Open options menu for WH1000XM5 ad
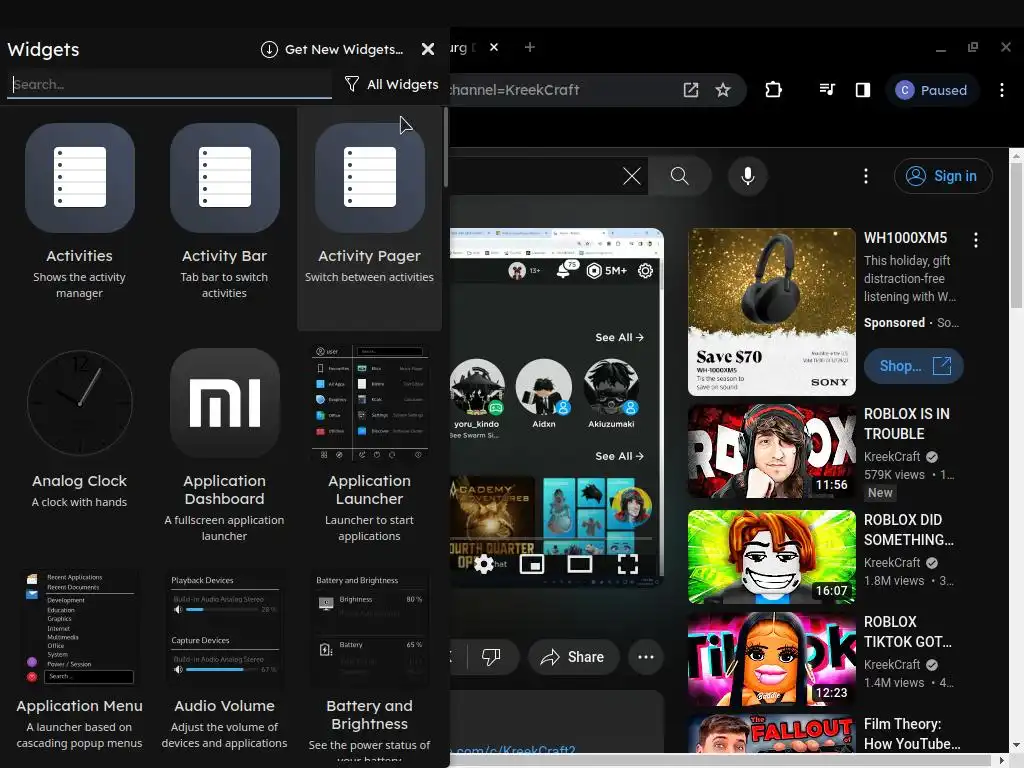The width and height of the screenshot is (1024, 768). (976, 240)
